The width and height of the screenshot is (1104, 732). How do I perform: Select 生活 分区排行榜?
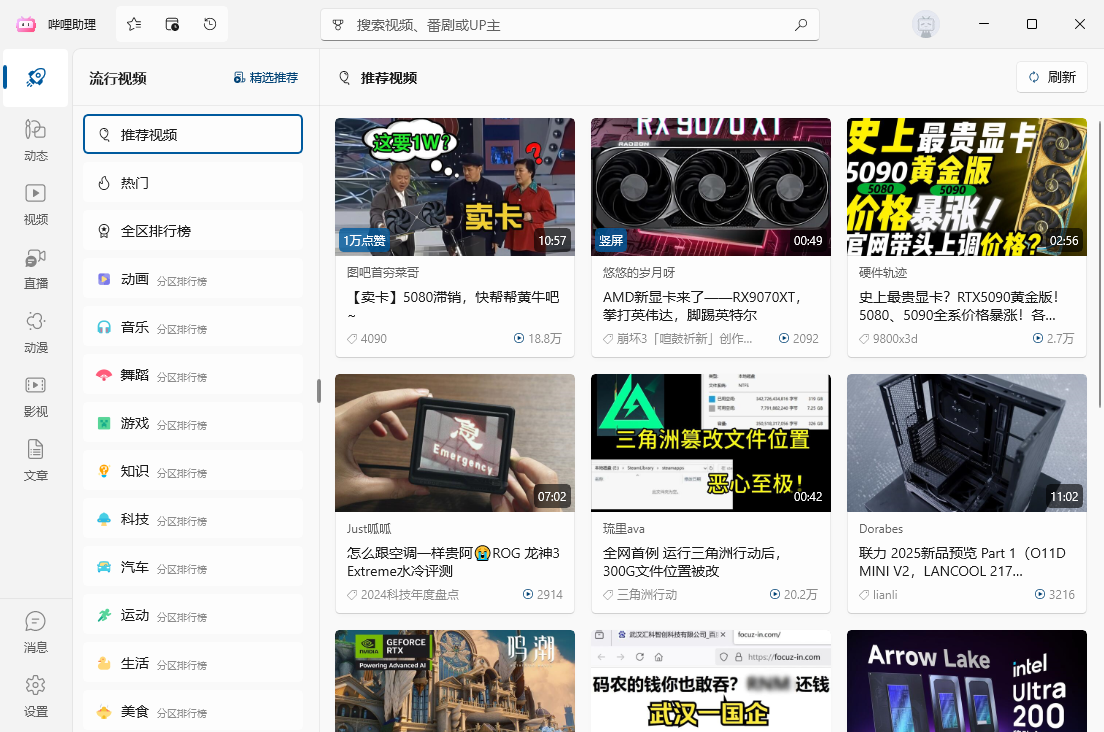(193, 662)
